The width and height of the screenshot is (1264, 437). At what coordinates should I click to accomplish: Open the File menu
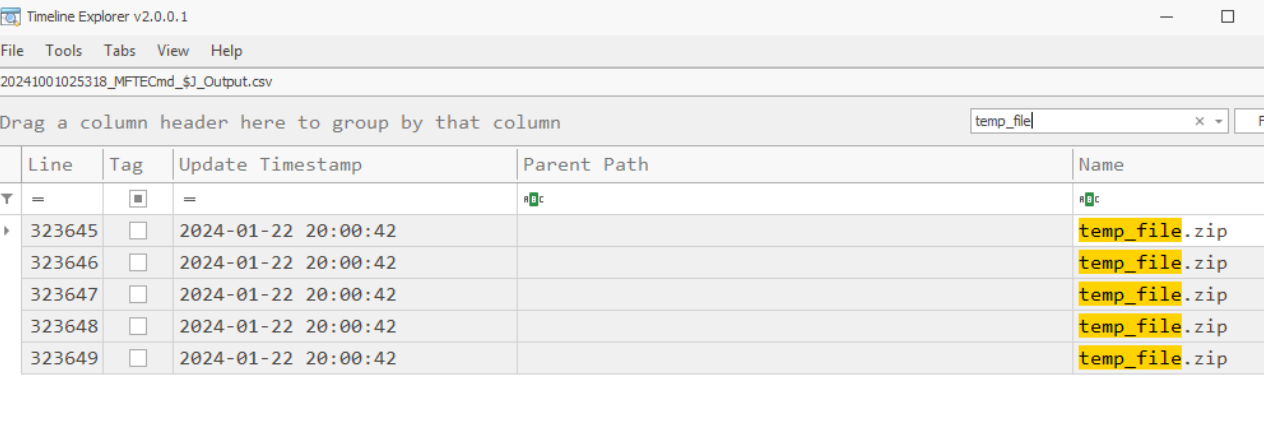(x=12, y=50)
